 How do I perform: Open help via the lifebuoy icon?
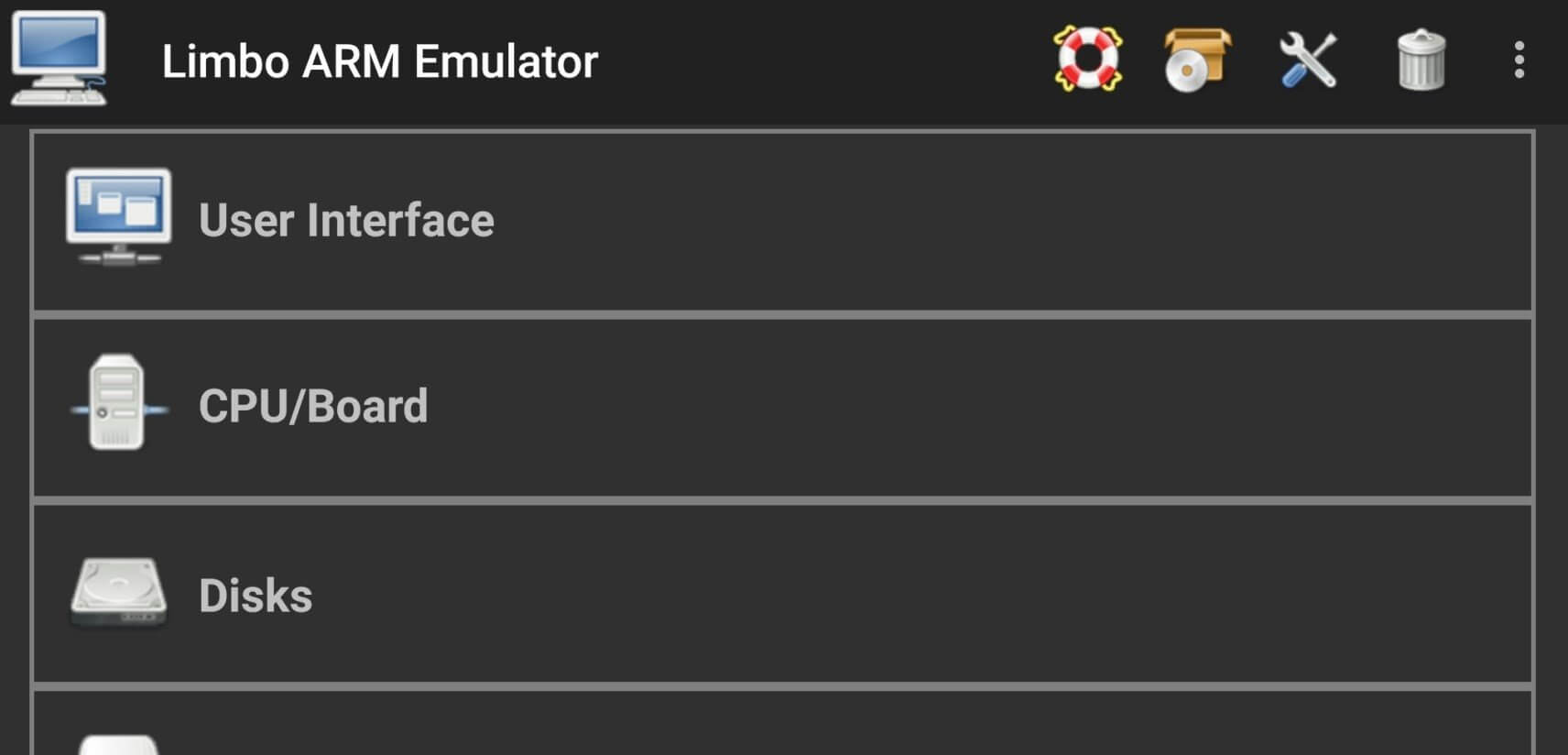1087,60
